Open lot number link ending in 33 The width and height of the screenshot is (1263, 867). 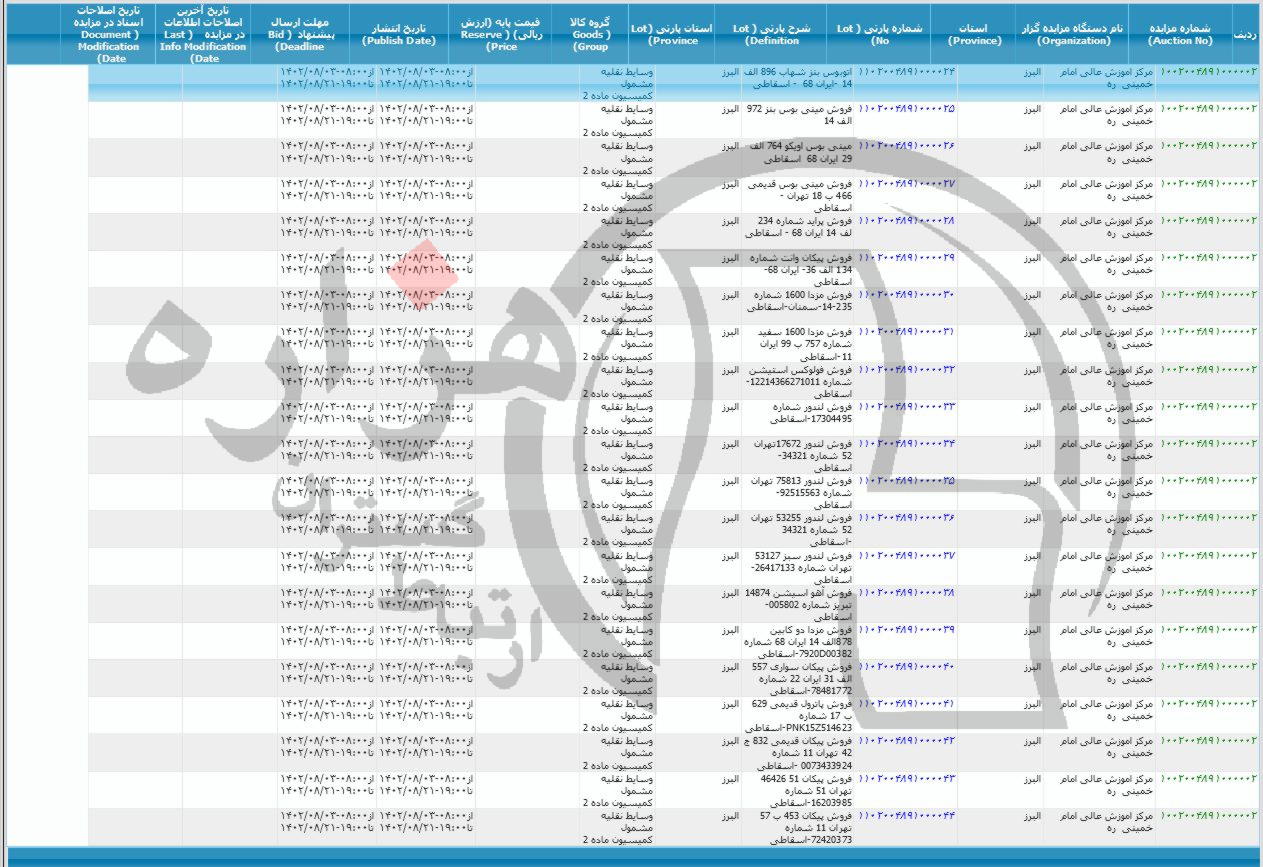point(907,407)
